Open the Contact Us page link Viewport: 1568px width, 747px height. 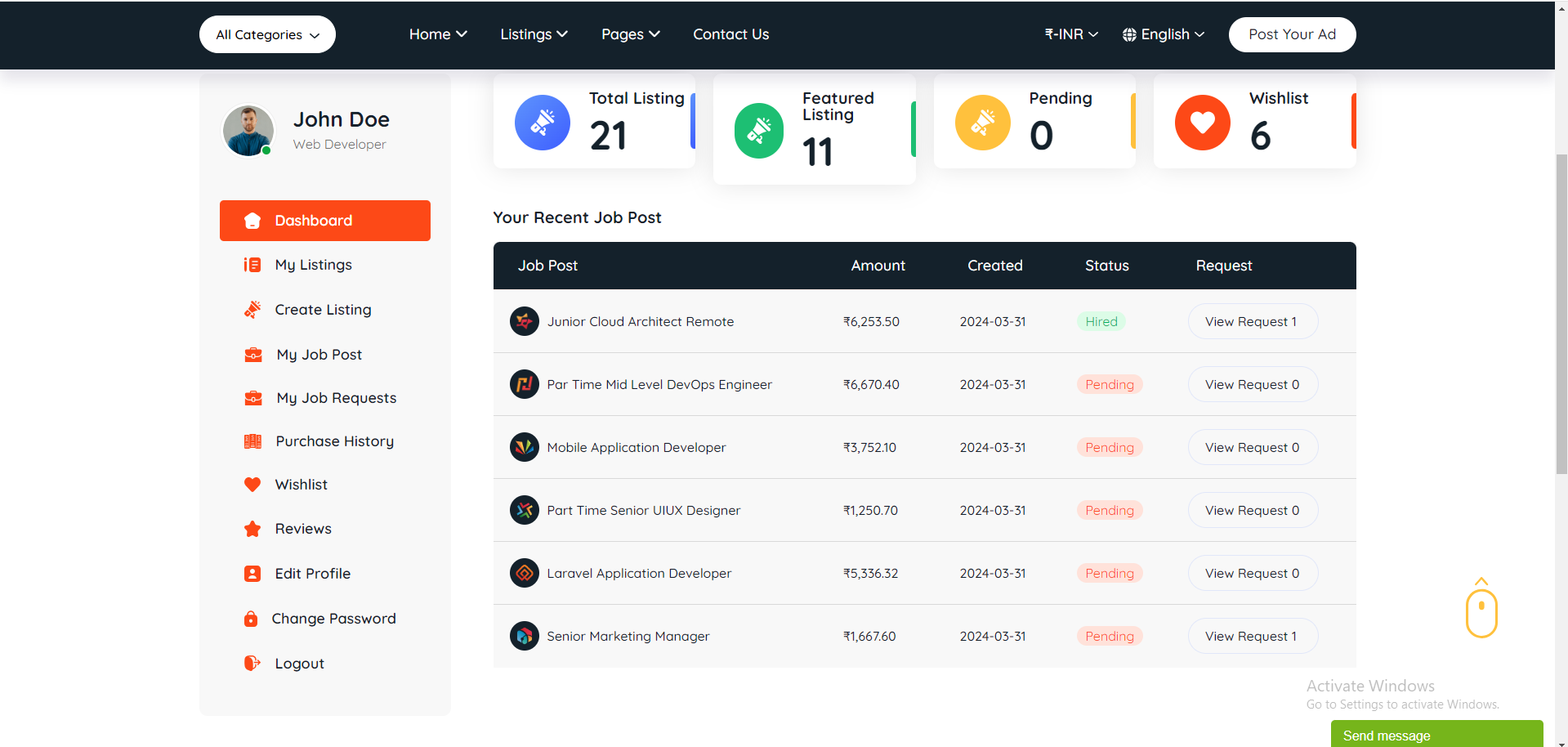(x=730, y=34)
